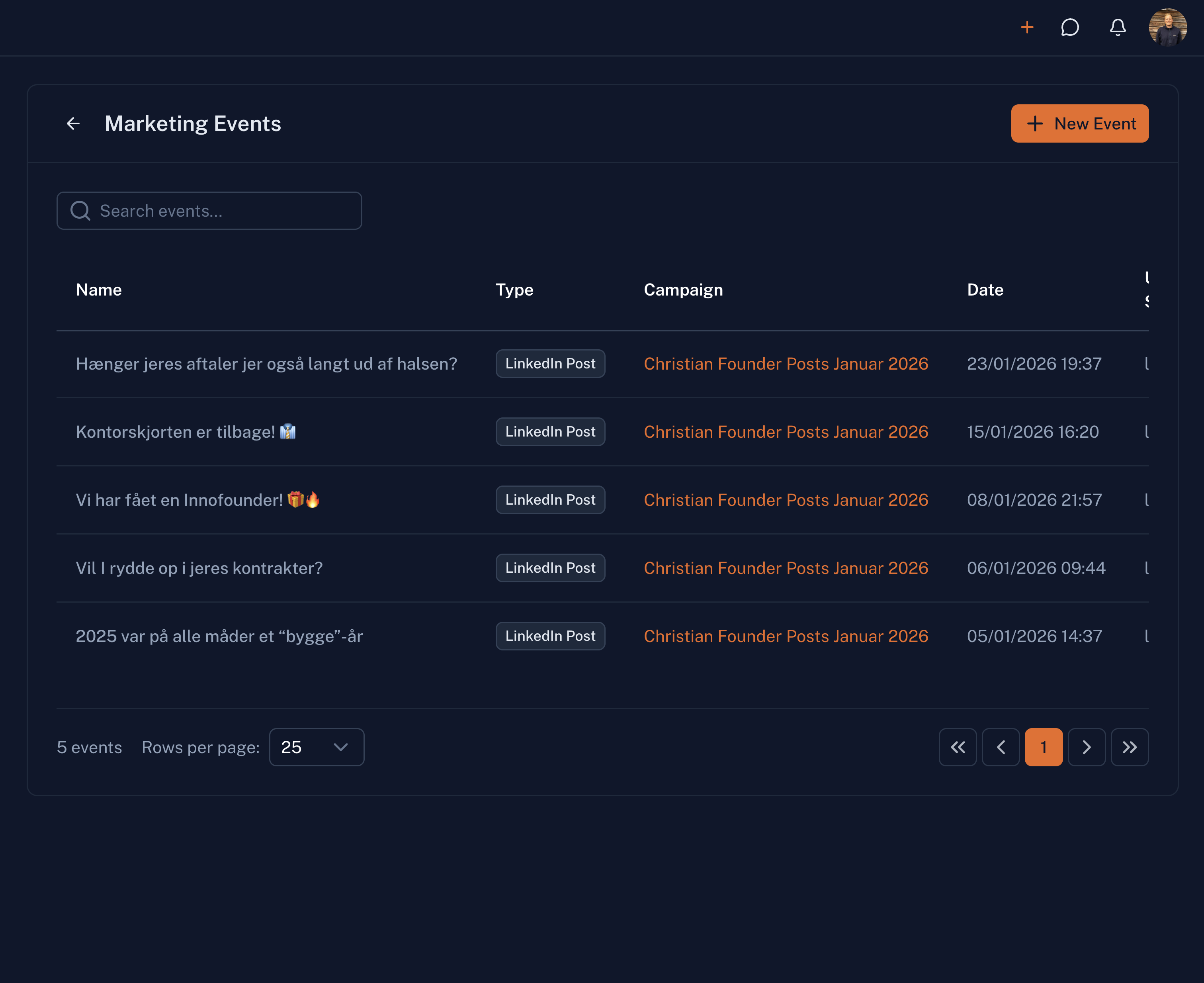Go to next page chevron
The image size is (1204, 983).
1086,748
